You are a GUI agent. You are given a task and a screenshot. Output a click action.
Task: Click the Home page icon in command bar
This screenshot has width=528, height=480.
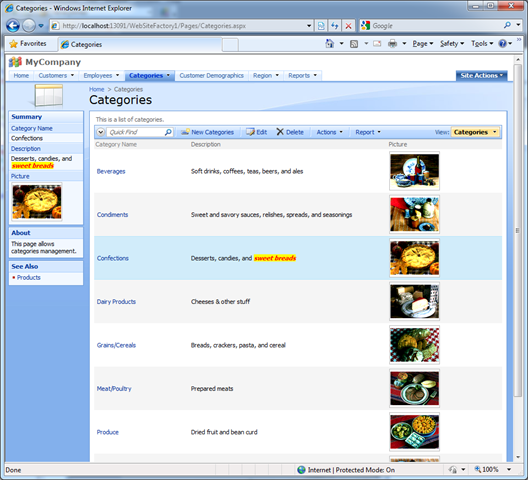coord(330,43)
